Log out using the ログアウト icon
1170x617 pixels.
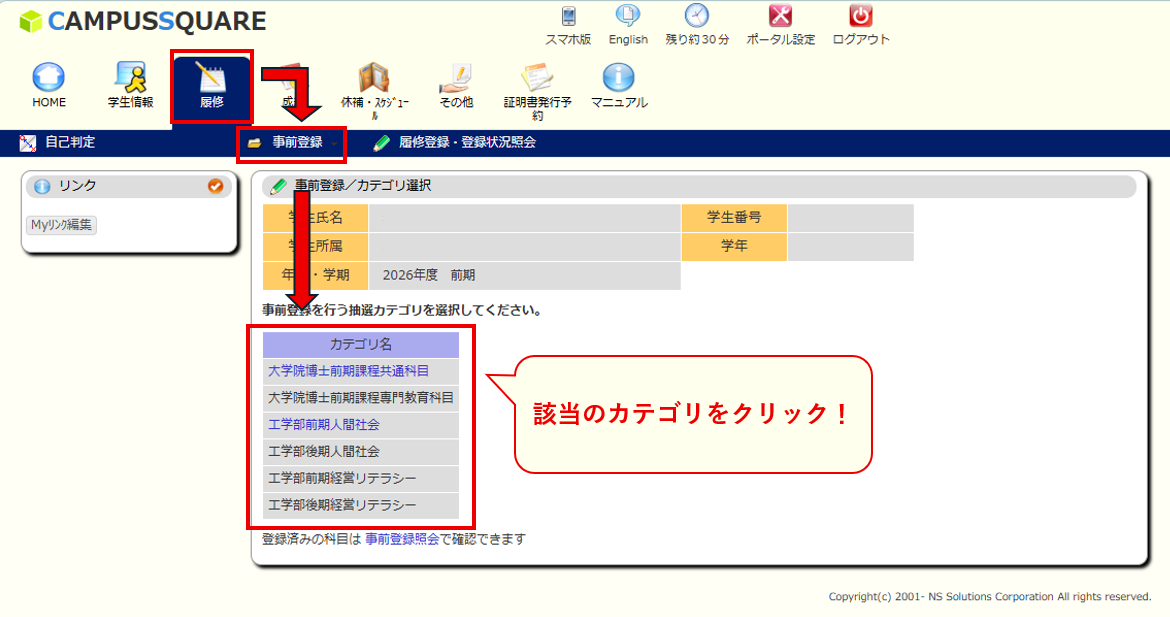point(860,16)
